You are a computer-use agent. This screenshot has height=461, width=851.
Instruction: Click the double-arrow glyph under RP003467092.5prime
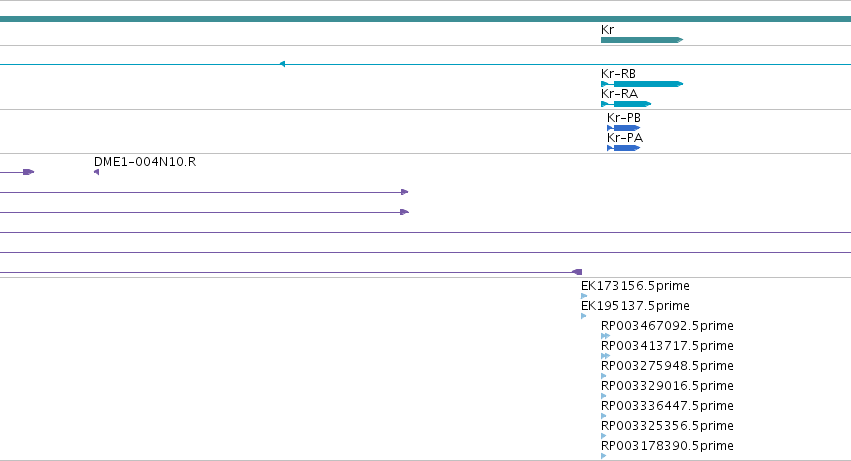[x=606, y=336]
